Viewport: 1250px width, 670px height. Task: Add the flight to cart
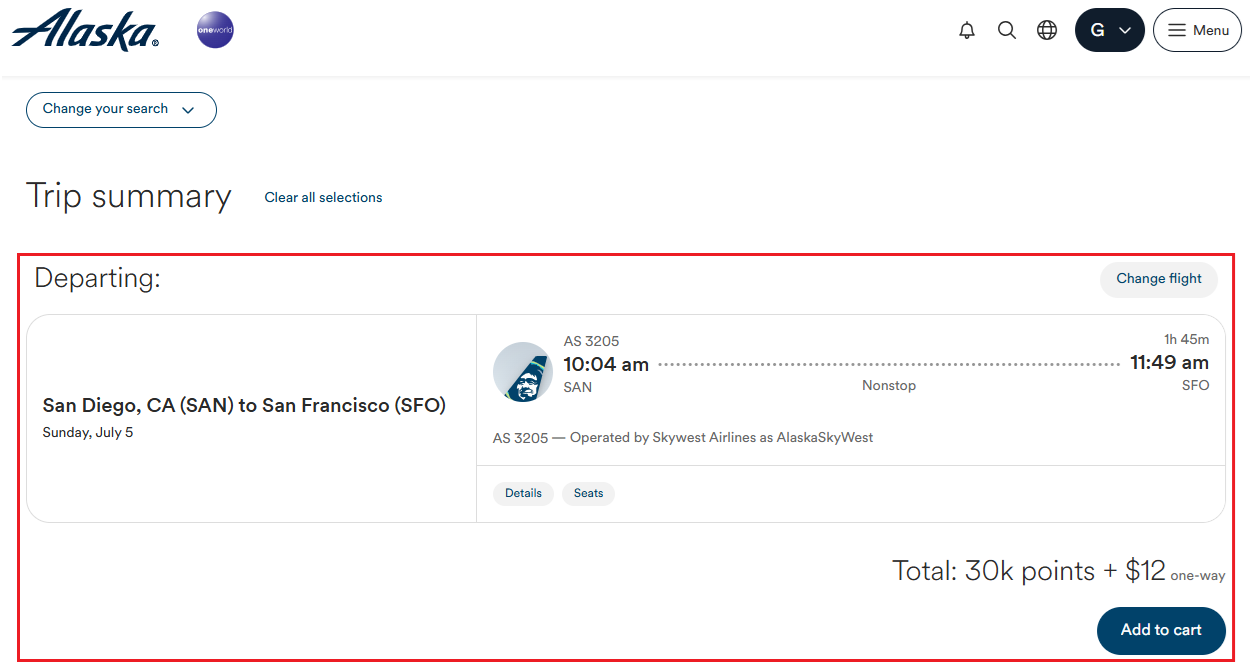1161,630
